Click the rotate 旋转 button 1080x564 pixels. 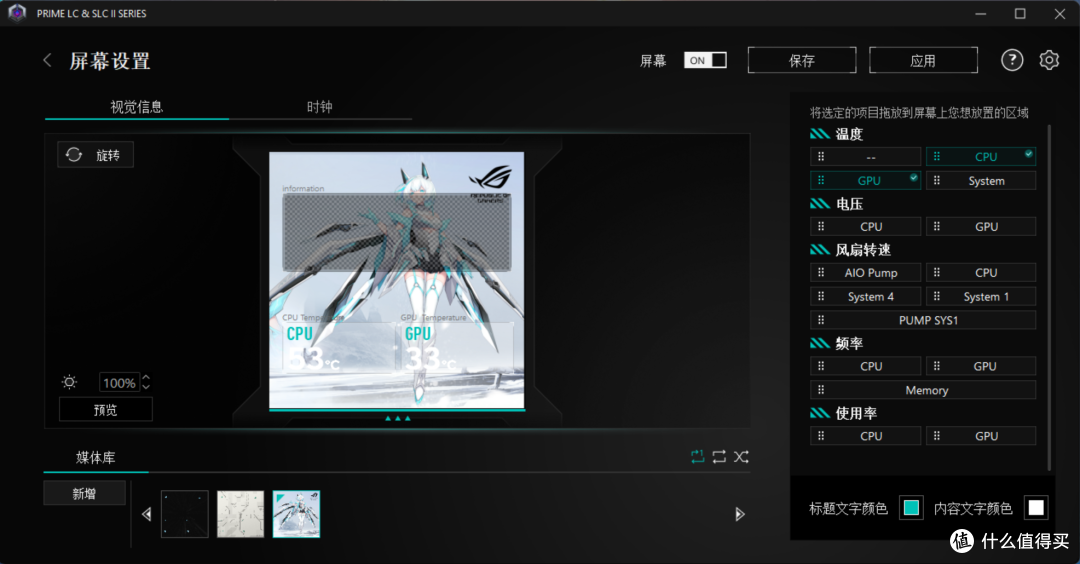click(95, 155)
